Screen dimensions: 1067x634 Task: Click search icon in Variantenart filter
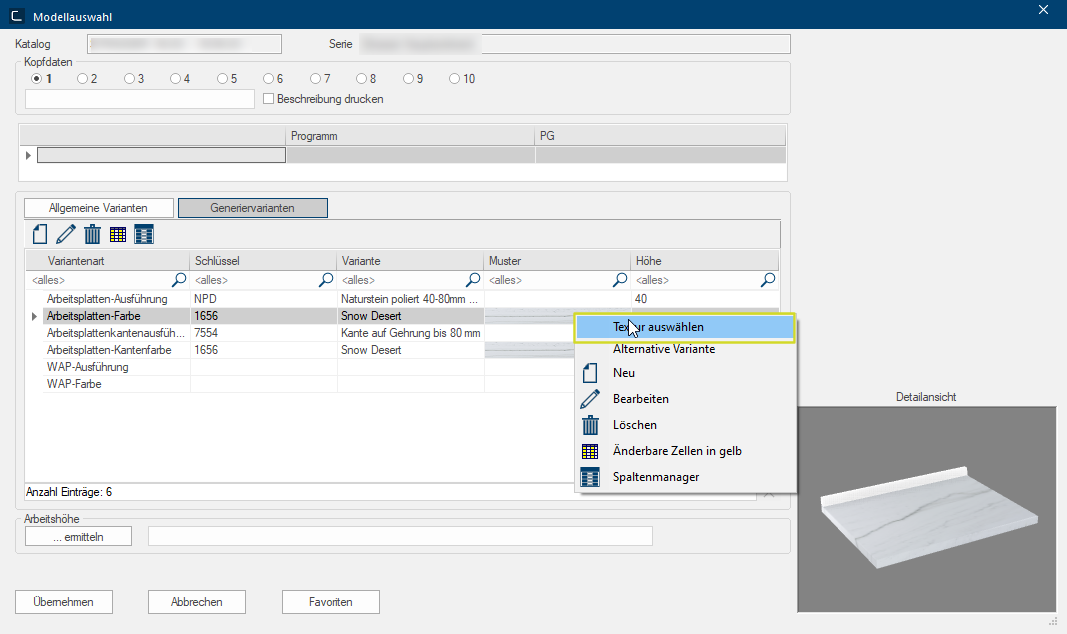[x=179, y=280]
